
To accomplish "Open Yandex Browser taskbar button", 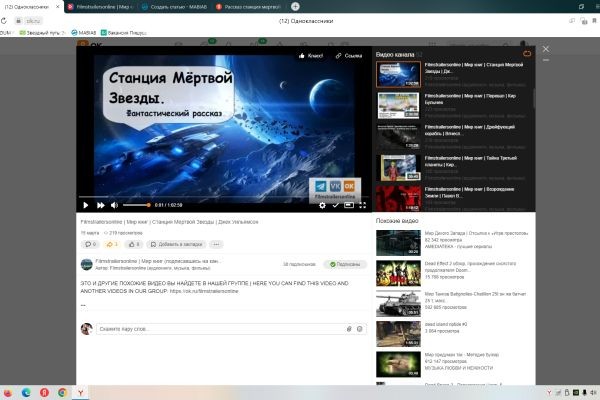I will coord(81,393).
